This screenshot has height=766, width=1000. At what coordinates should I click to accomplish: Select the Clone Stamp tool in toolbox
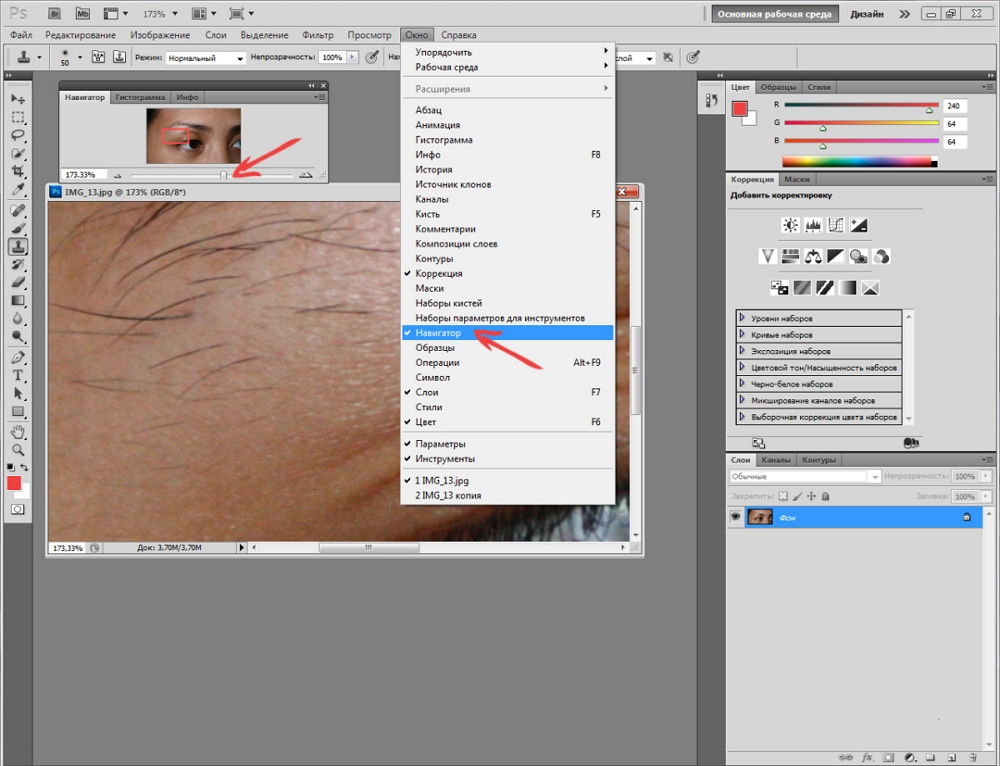tap(18, 246)
